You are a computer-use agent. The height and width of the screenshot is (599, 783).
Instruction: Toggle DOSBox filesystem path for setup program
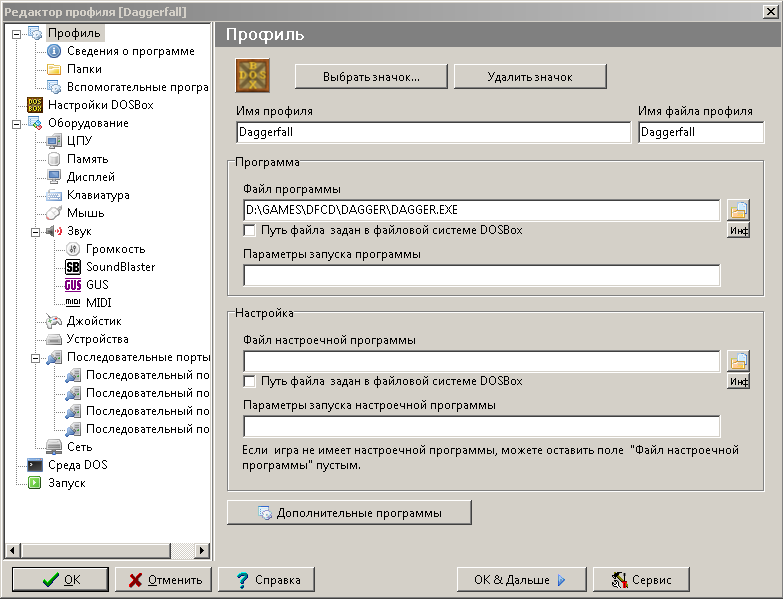250,381
